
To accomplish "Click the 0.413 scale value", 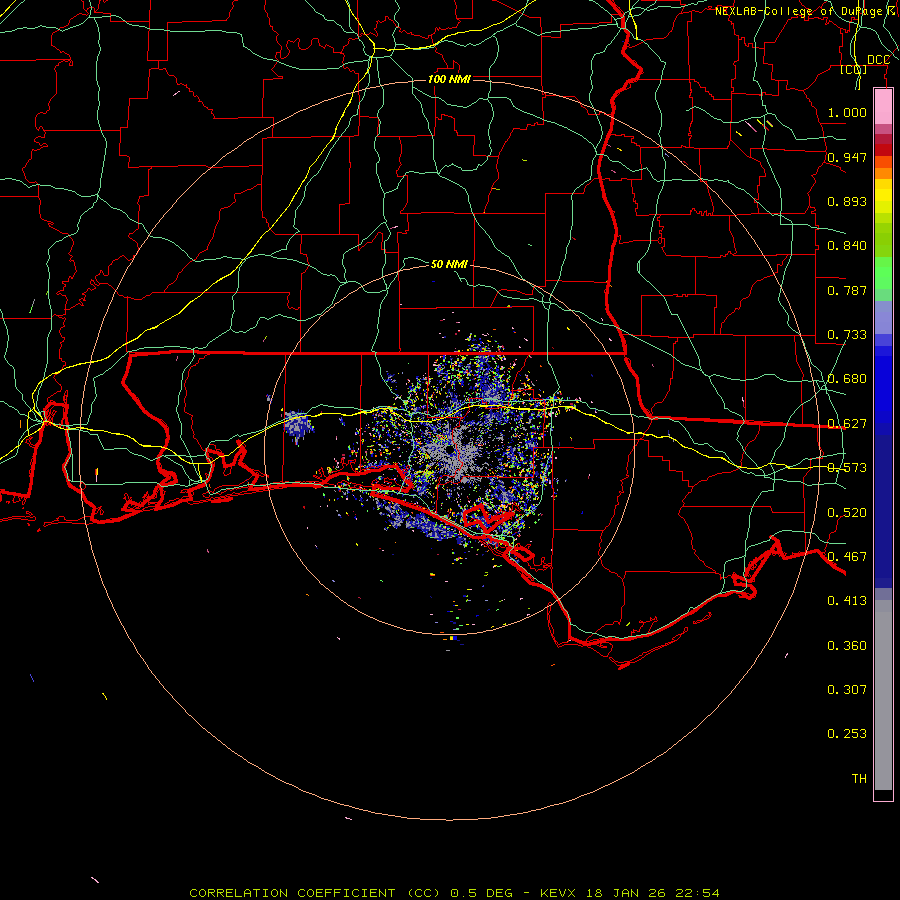I will tap(847, 601).
